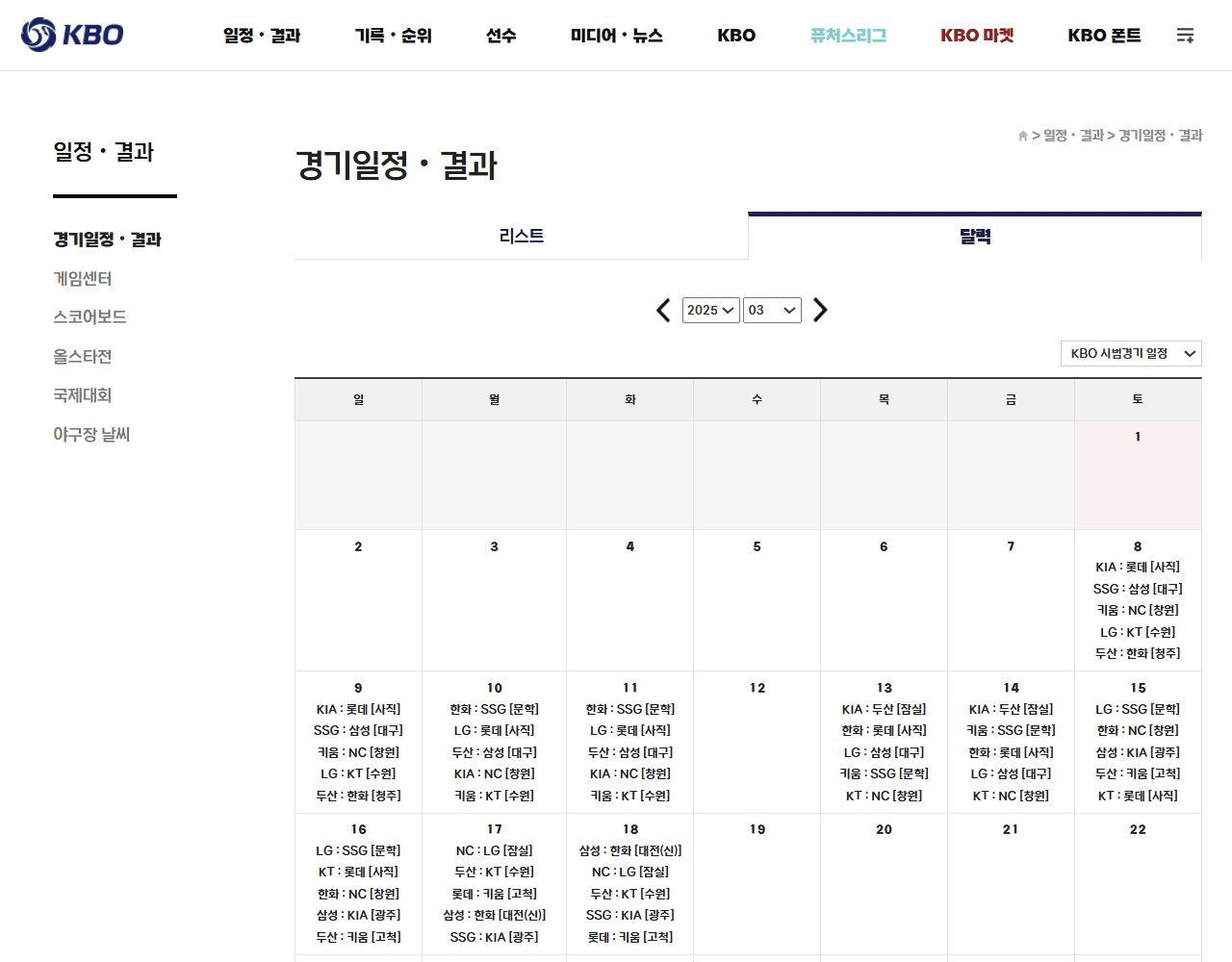Go to next month arrow

tap(820, 310)
